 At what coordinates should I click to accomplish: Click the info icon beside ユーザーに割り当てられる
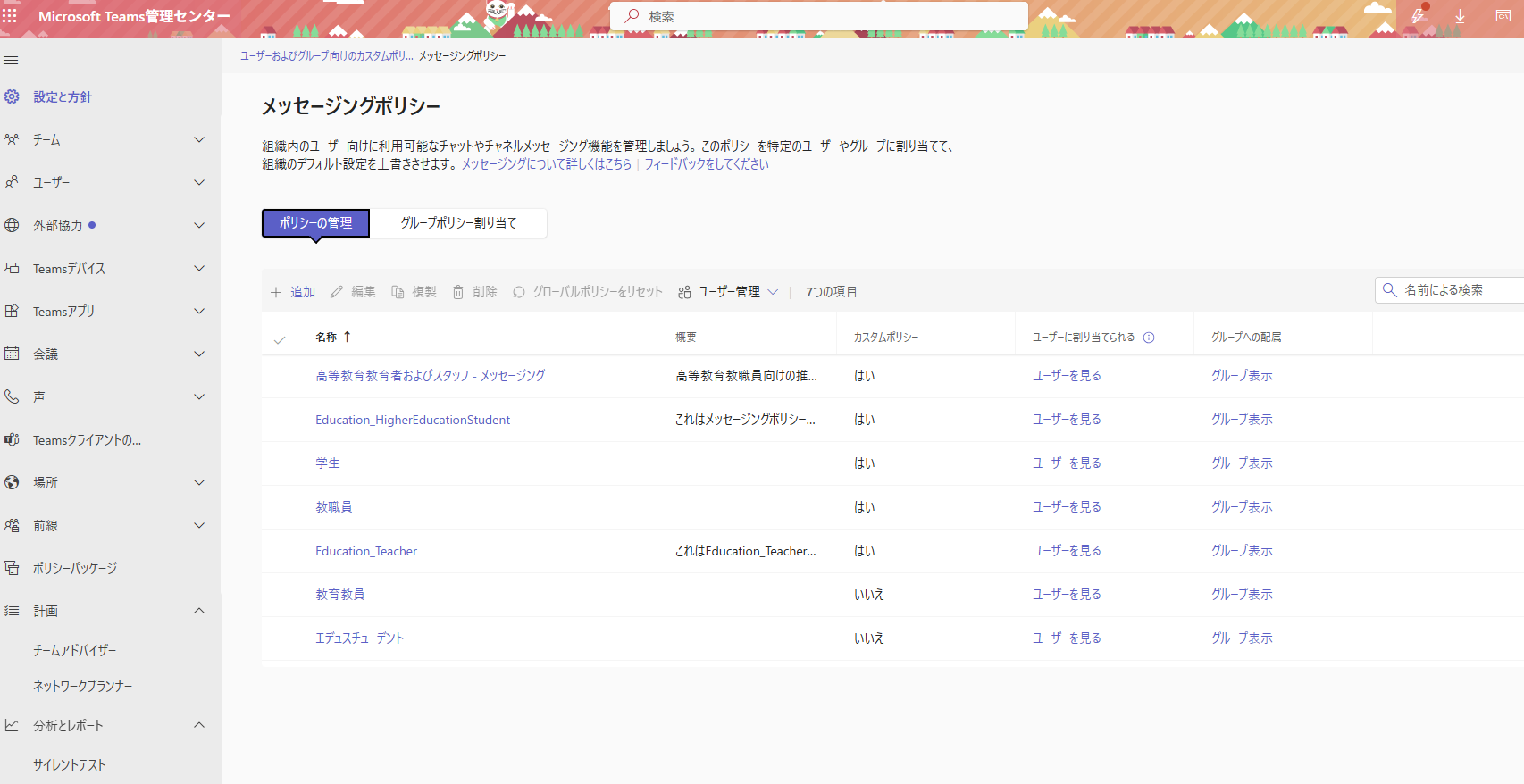(x=1149, y=338)
